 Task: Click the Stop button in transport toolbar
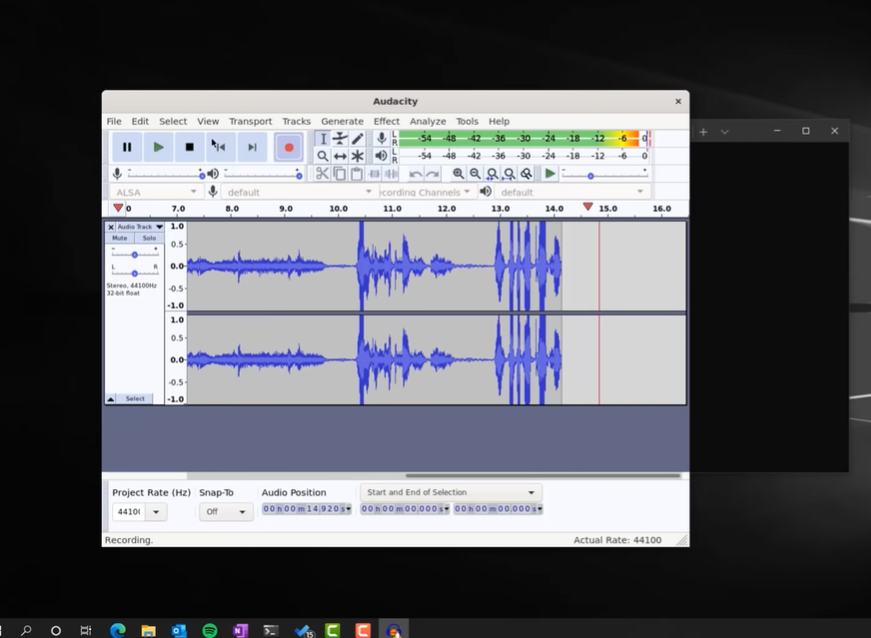[189, 147]
